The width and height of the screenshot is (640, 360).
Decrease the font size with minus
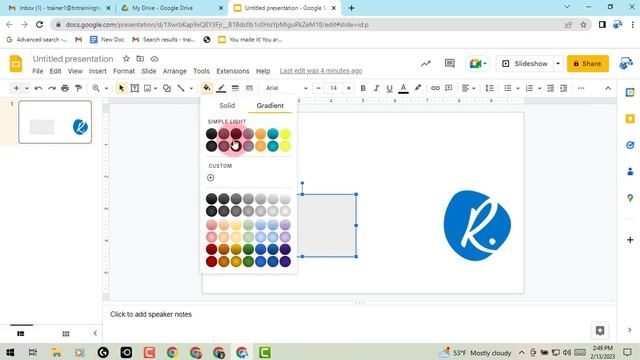click(318, 88)
